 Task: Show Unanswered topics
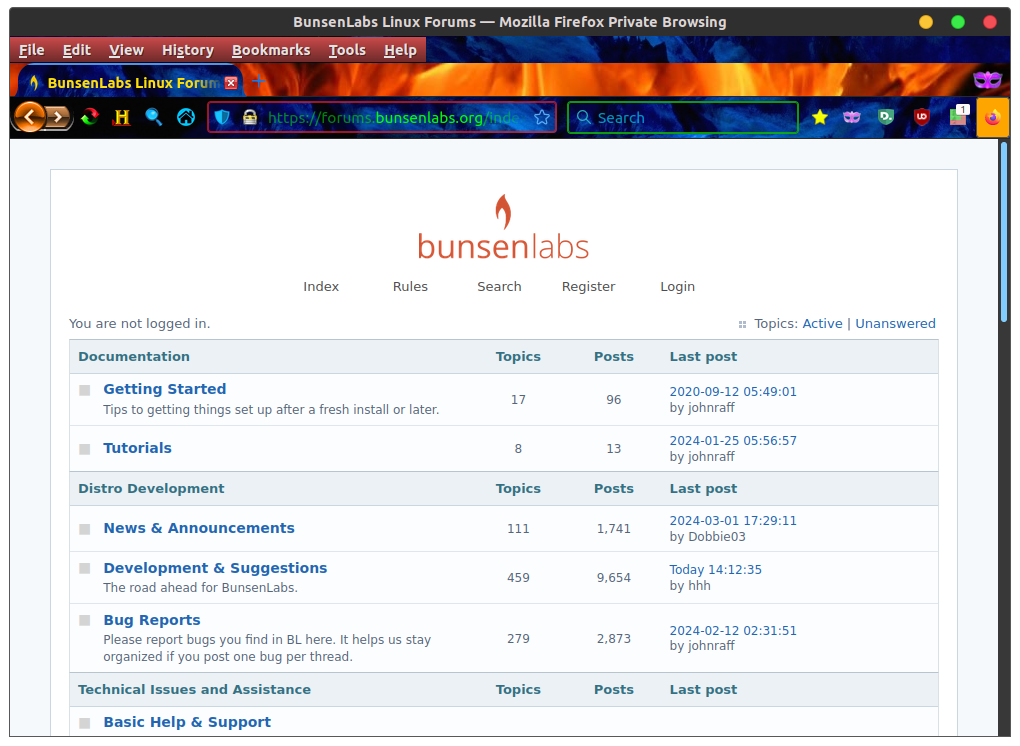click(x=896, y=323)
